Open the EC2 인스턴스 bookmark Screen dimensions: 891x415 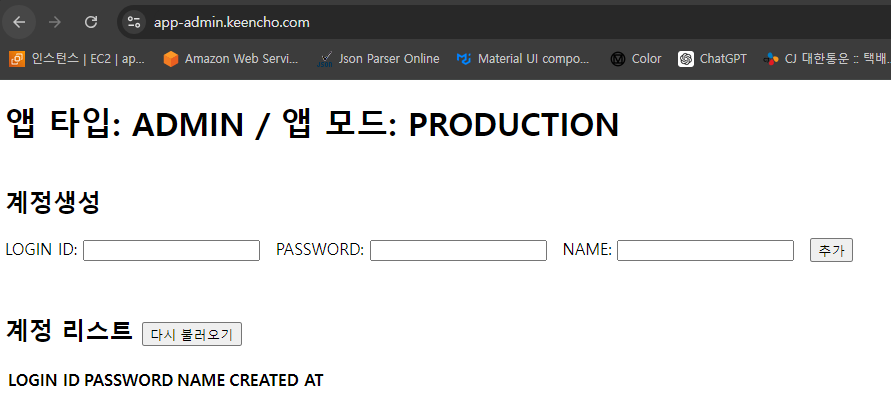click(78, 59)
